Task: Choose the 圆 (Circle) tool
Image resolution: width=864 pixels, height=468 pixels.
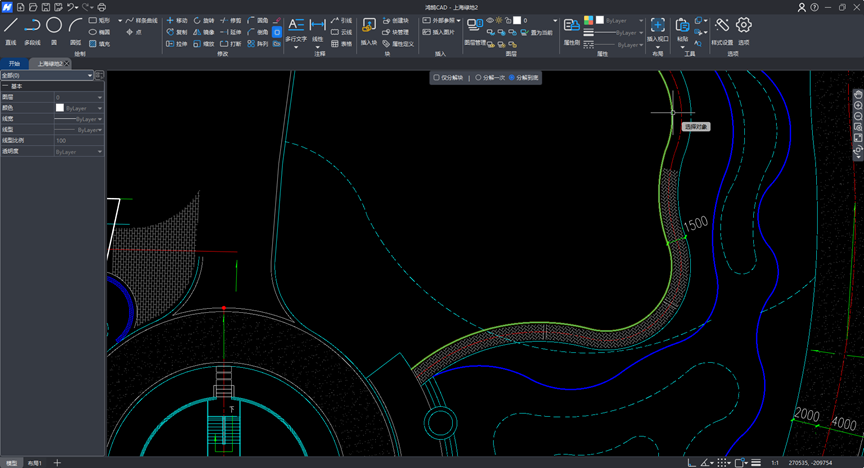Action: [x=54, y=26]
